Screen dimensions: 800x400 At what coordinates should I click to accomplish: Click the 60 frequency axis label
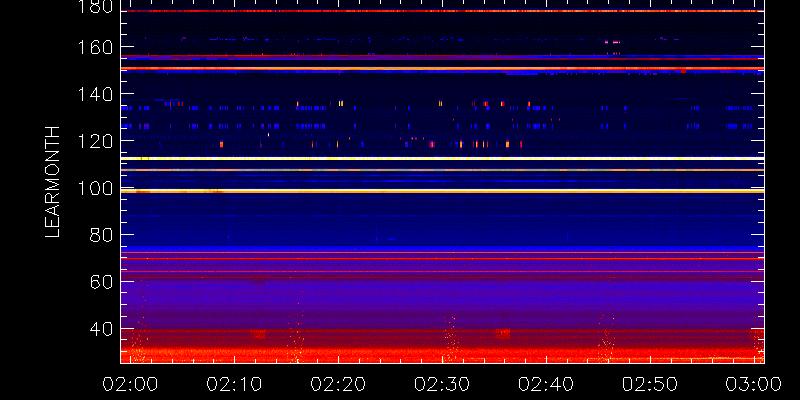102,282
